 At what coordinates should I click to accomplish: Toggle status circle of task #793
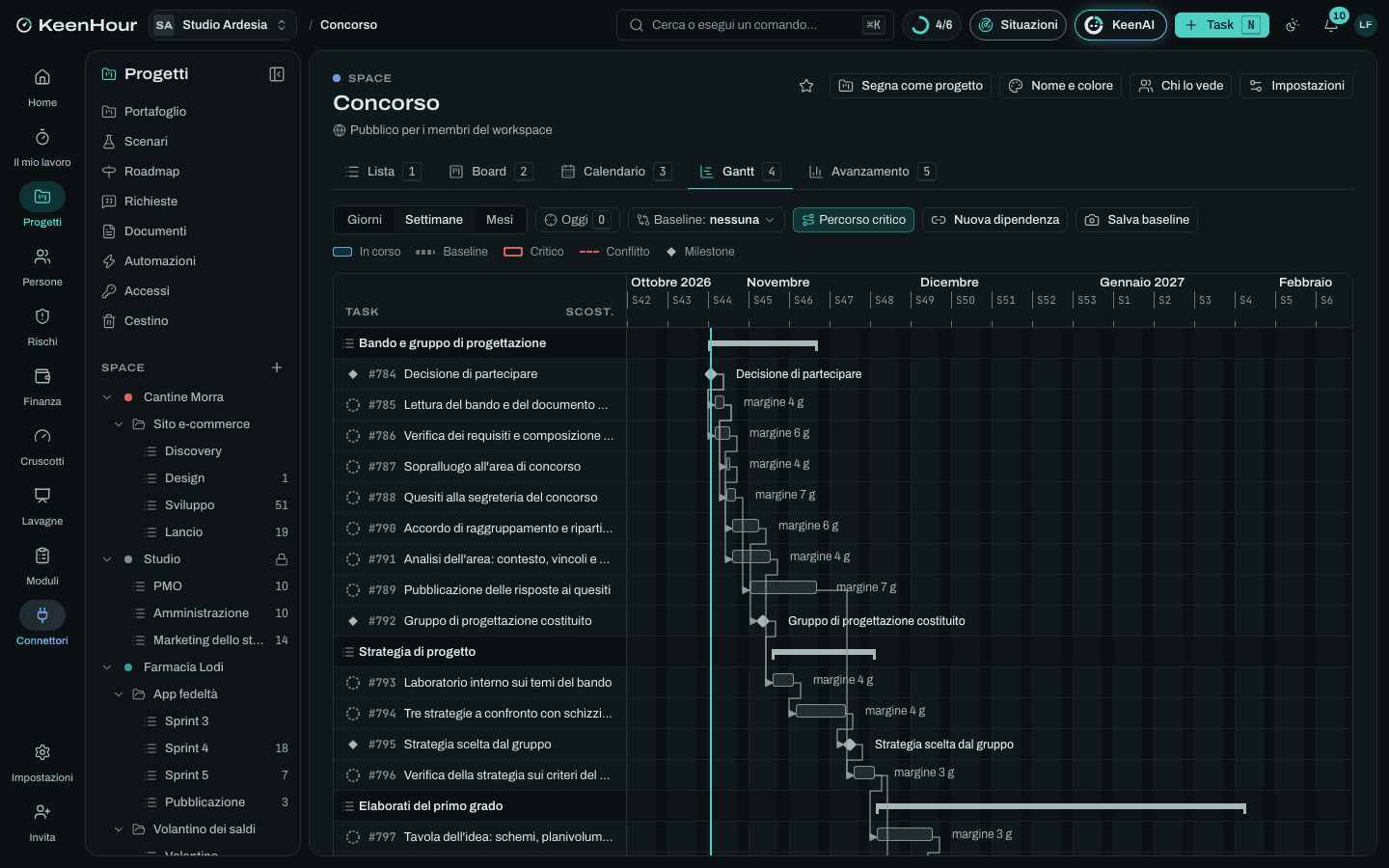pyautogui.click(x=353, y=683)
